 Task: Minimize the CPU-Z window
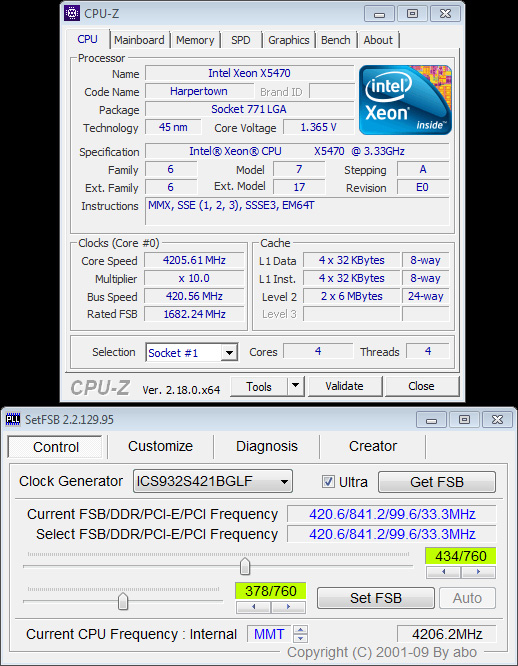[379, 14]
